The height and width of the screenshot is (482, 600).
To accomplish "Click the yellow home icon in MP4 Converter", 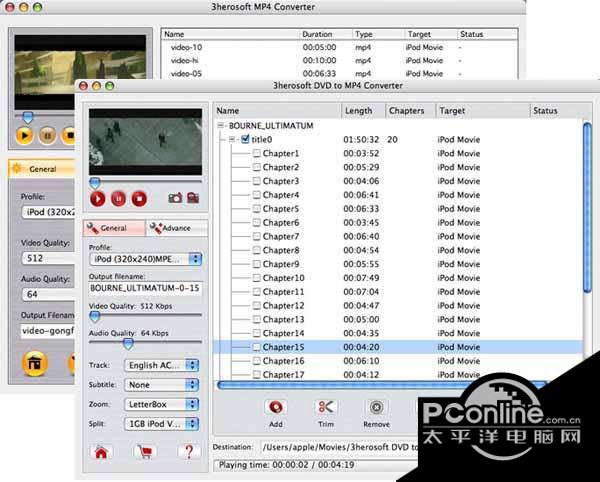I will pyautogui.click(x=35, y=363).
